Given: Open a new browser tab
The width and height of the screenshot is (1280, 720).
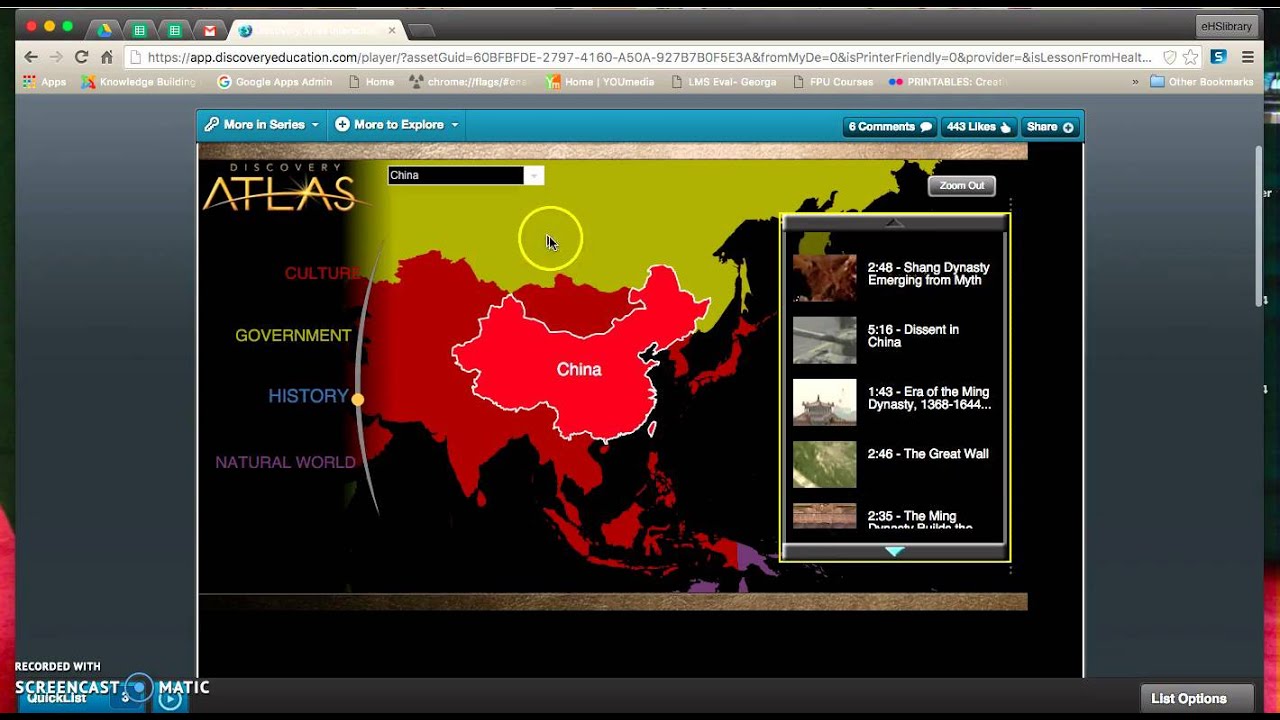Looking at the screenshot, I should coord(421,31).
